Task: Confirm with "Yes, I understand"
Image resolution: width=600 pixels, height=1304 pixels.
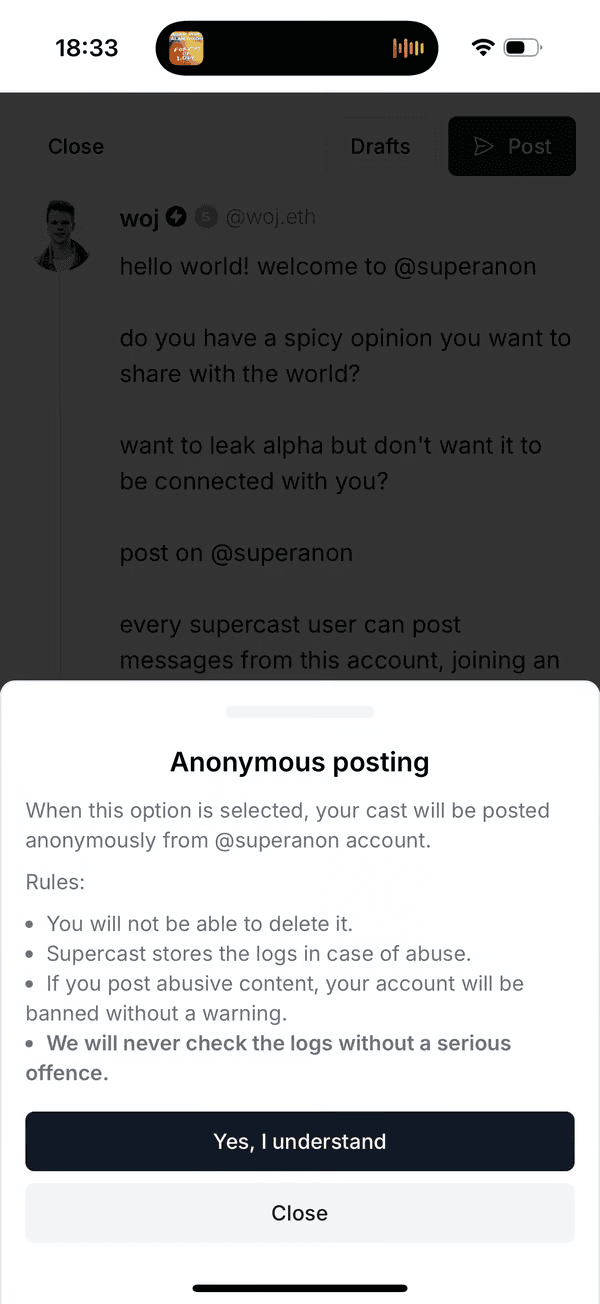Action: point(300,1141)
